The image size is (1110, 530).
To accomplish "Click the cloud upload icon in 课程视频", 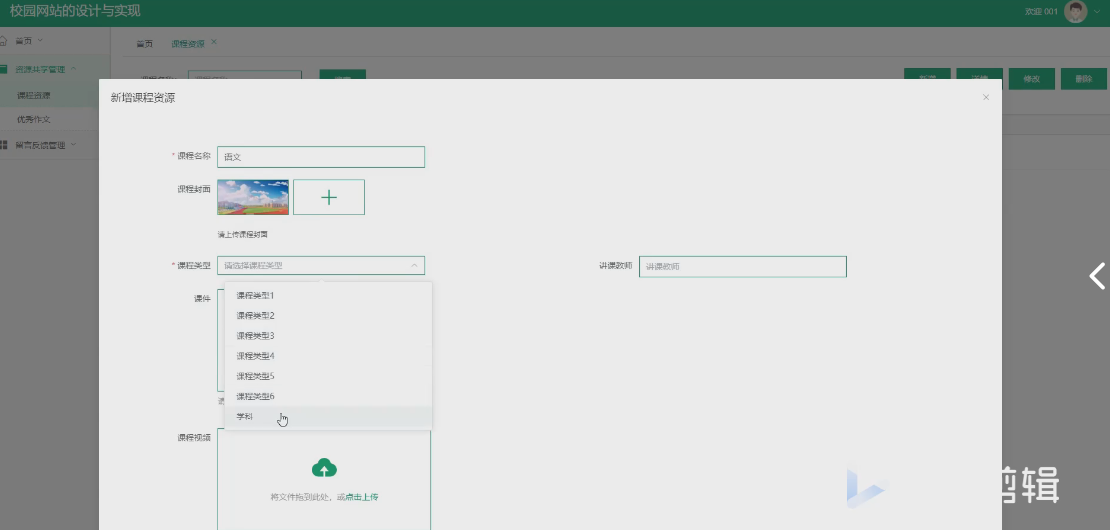I will (324, 468).
